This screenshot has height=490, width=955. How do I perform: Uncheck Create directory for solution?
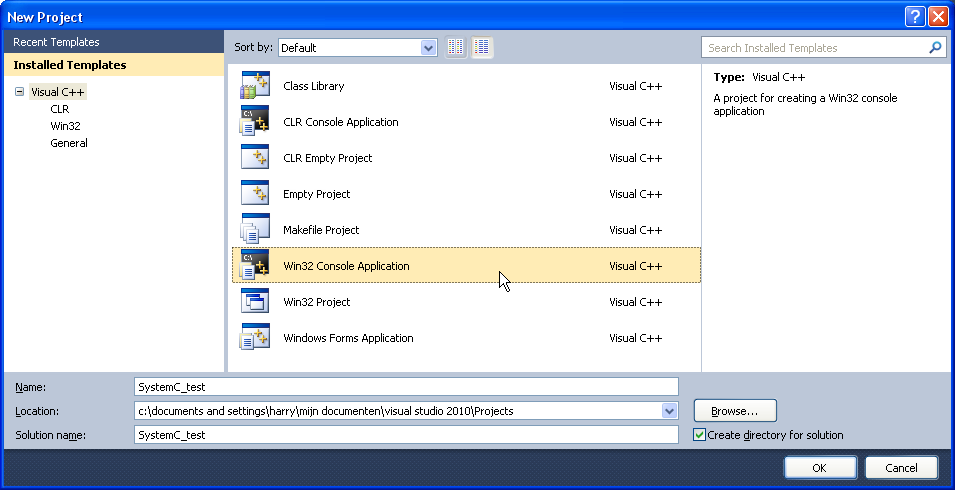(x=700, y=435)
